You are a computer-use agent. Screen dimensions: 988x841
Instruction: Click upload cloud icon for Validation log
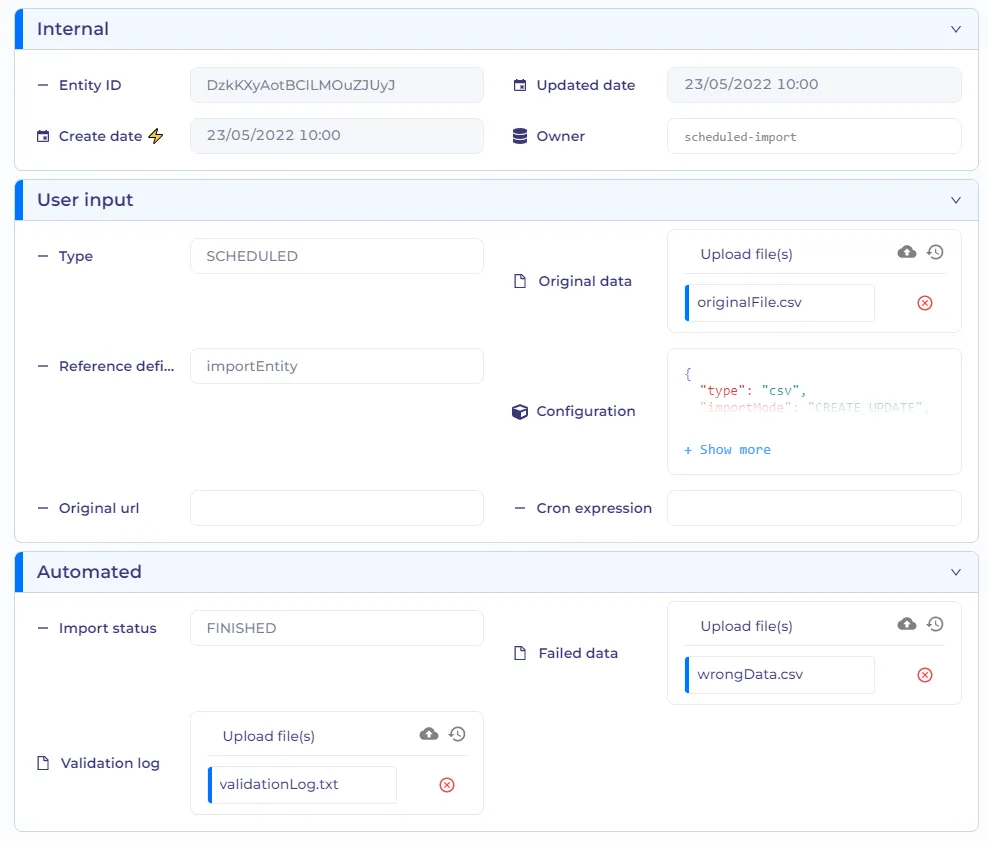(429, 735)
